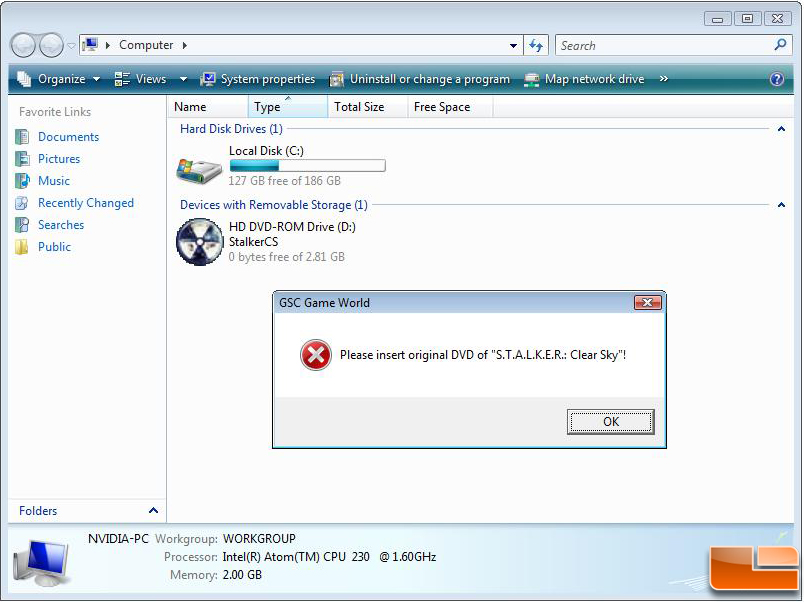Click System properties in the toolbar
Viewport: 804px width, 602px height.
click(x=257, y=79)
